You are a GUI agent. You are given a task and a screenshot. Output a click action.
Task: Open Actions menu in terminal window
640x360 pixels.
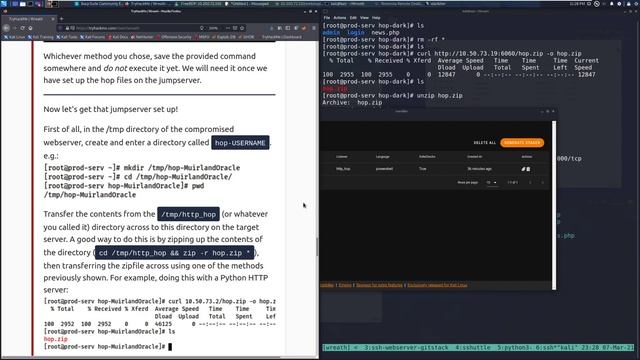(340, 18)
